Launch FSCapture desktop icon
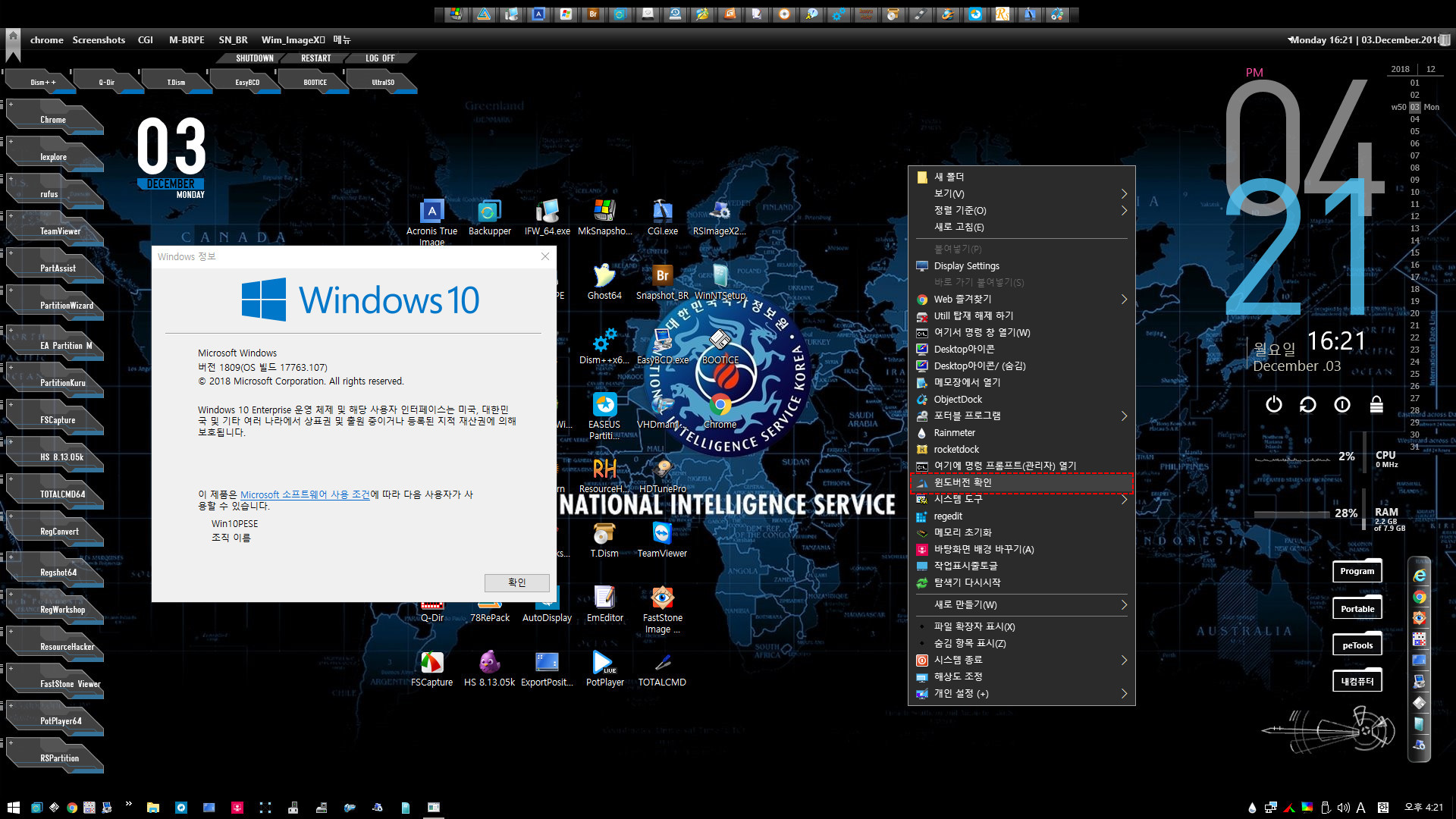The width and height of the screenshot is (1456, 819). 431,669
